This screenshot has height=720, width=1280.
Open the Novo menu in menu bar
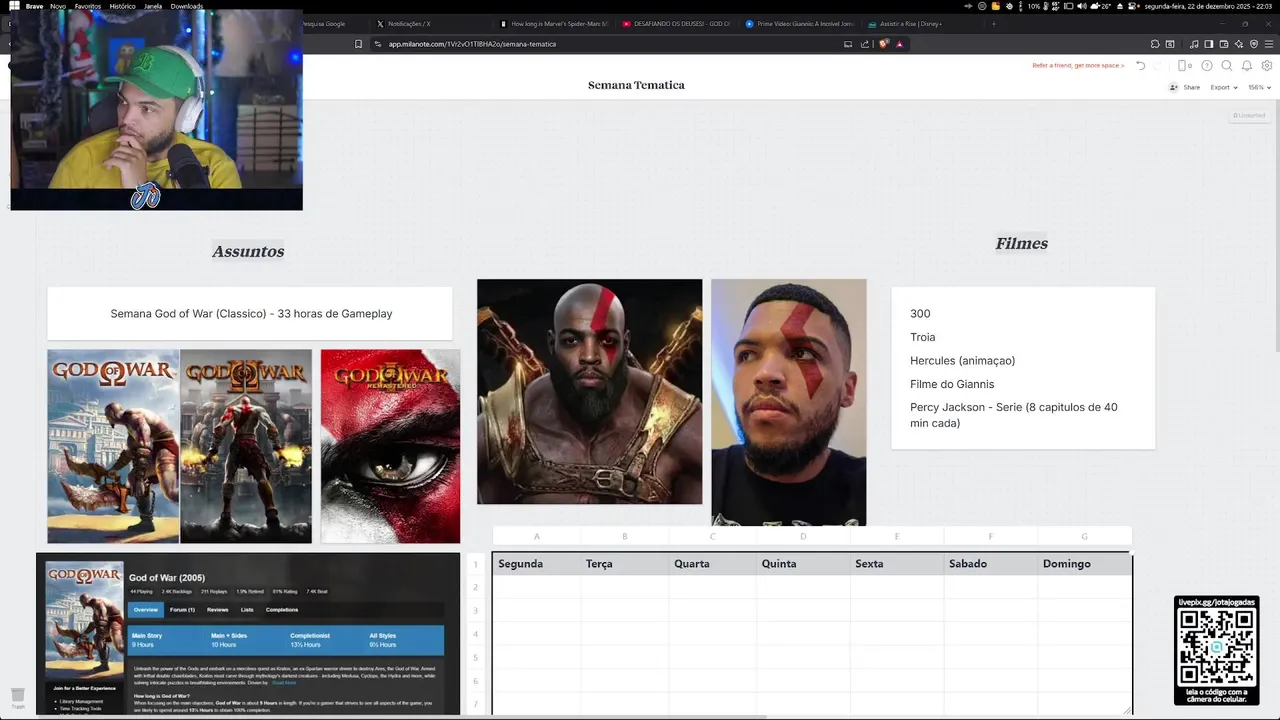58,6
